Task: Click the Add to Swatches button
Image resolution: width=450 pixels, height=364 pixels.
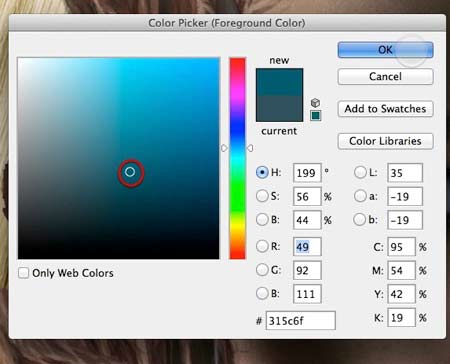Action: [x=385, y=109]
